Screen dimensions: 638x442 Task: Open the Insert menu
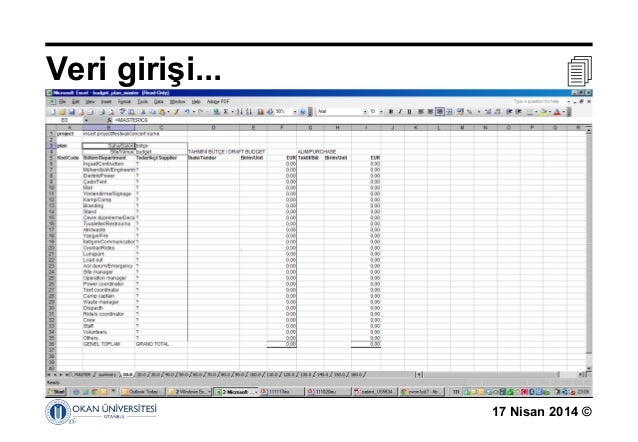(106, 101)
